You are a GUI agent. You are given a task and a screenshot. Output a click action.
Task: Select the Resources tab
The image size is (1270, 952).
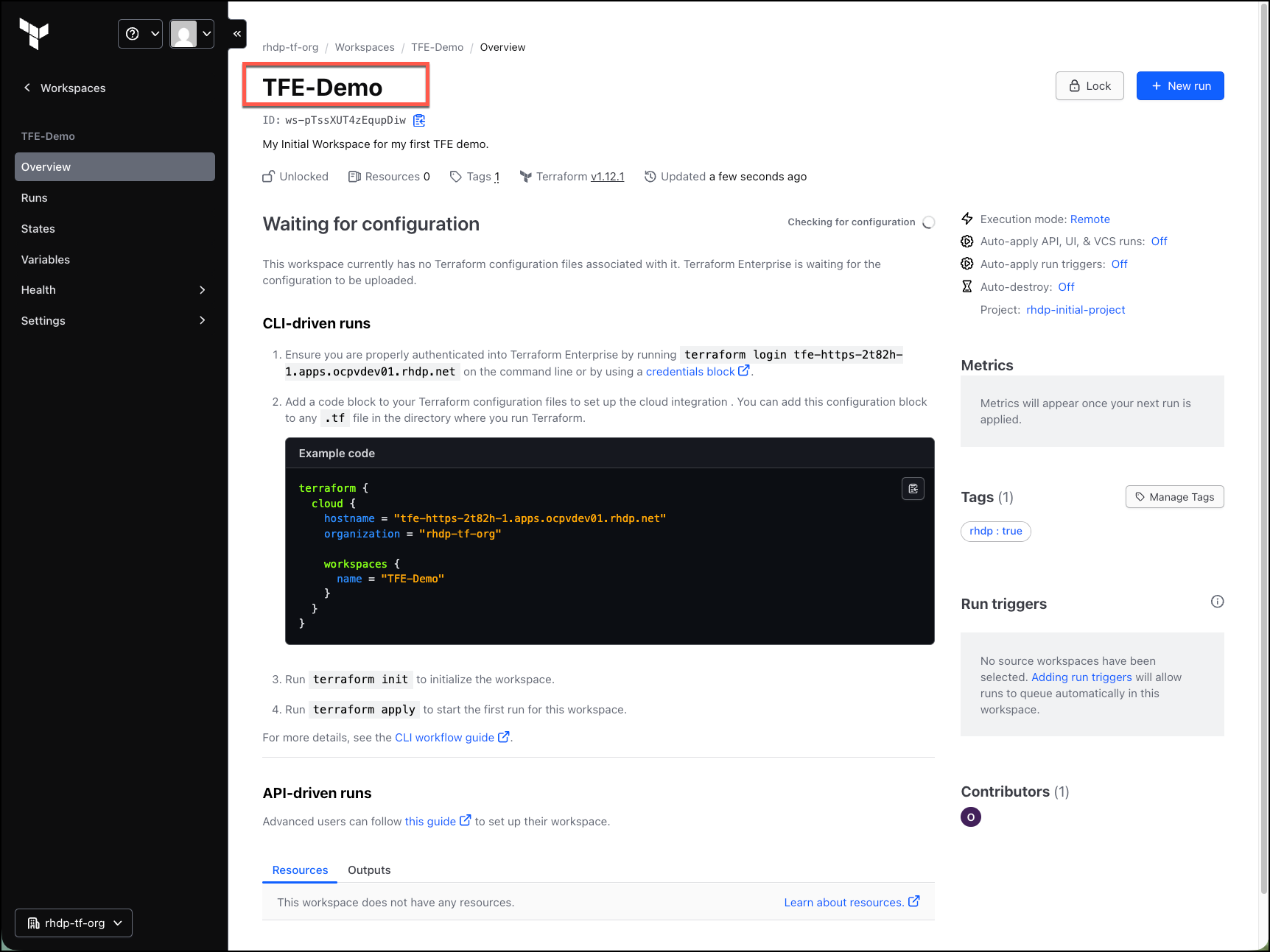click(x=300, y=870)
